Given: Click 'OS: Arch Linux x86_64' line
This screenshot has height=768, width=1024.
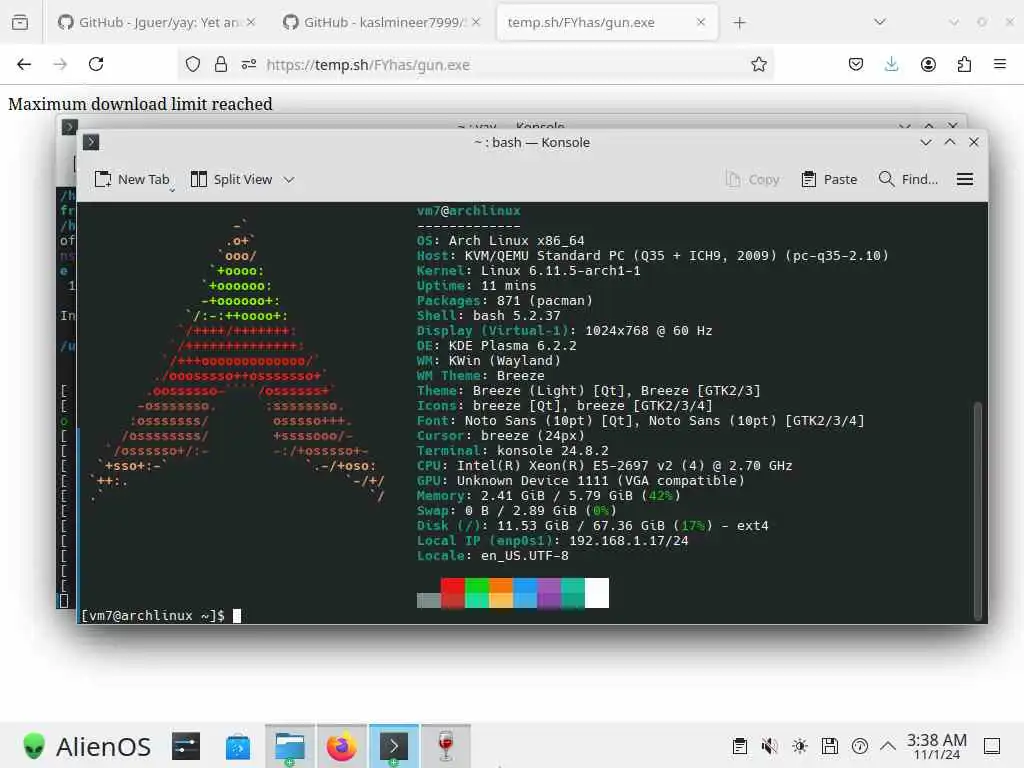Looking at the screenshot, I should click(x=500, y=241).
